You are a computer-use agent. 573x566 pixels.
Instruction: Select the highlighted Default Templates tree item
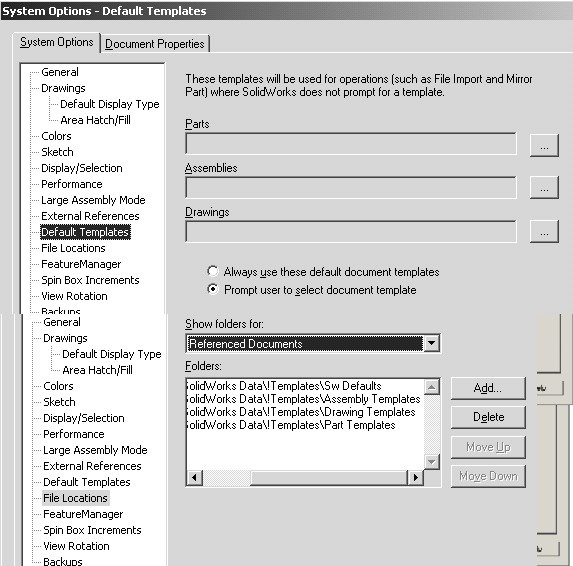(85, 232)
